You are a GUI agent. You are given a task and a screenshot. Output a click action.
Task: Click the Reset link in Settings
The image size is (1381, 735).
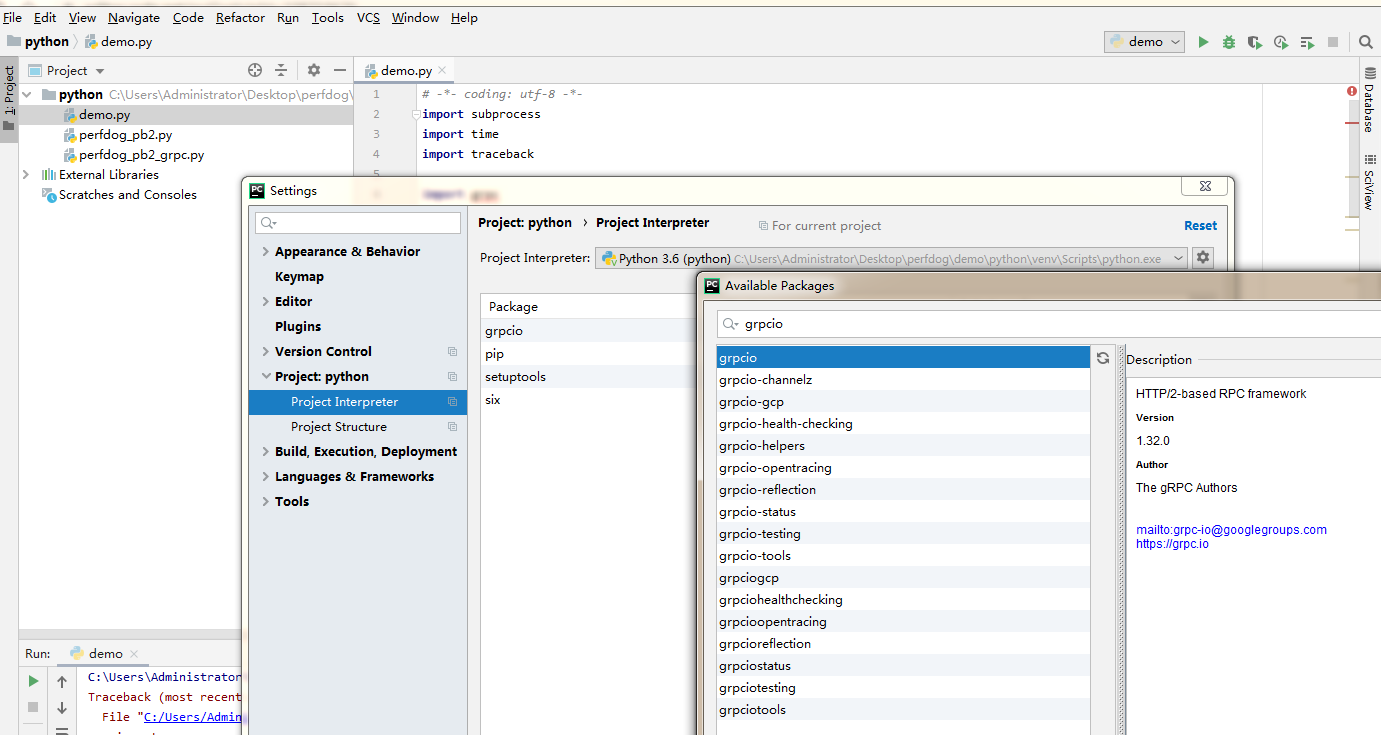point(1200,225)
